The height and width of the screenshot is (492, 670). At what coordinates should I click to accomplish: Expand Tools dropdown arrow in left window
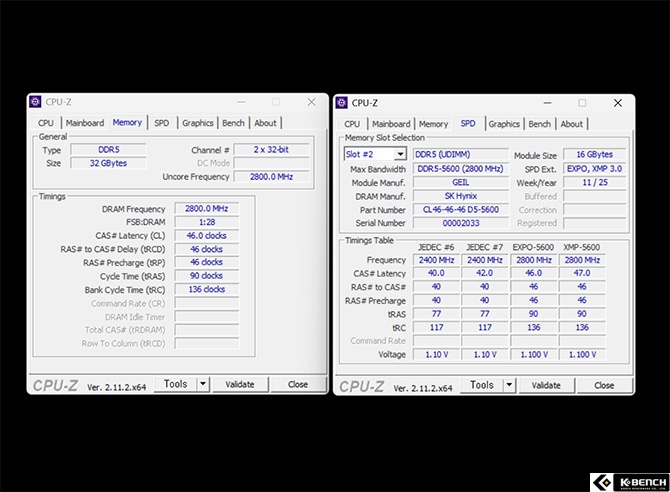point(203,384)
